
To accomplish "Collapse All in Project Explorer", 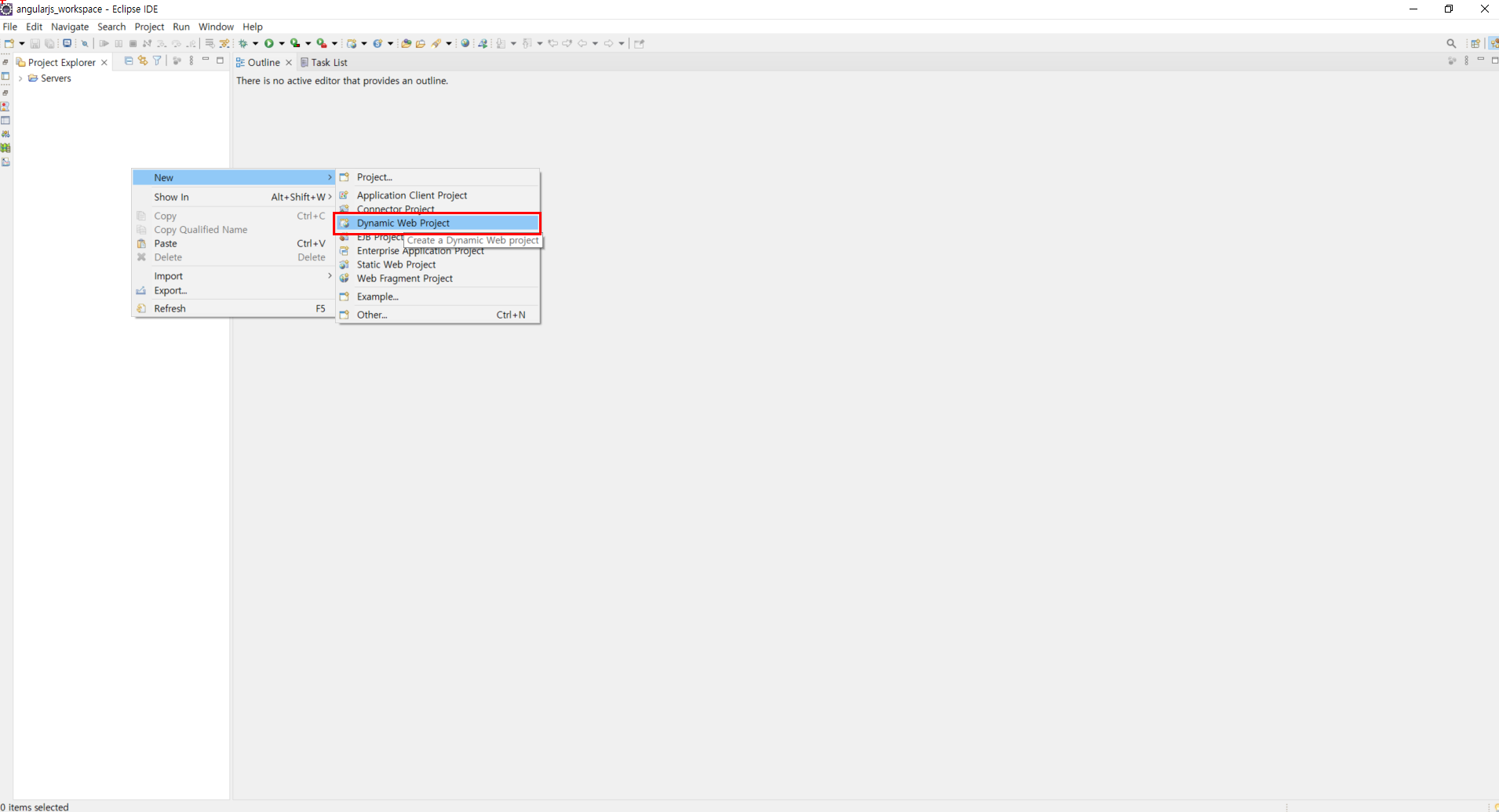I will tap(129, 60).
